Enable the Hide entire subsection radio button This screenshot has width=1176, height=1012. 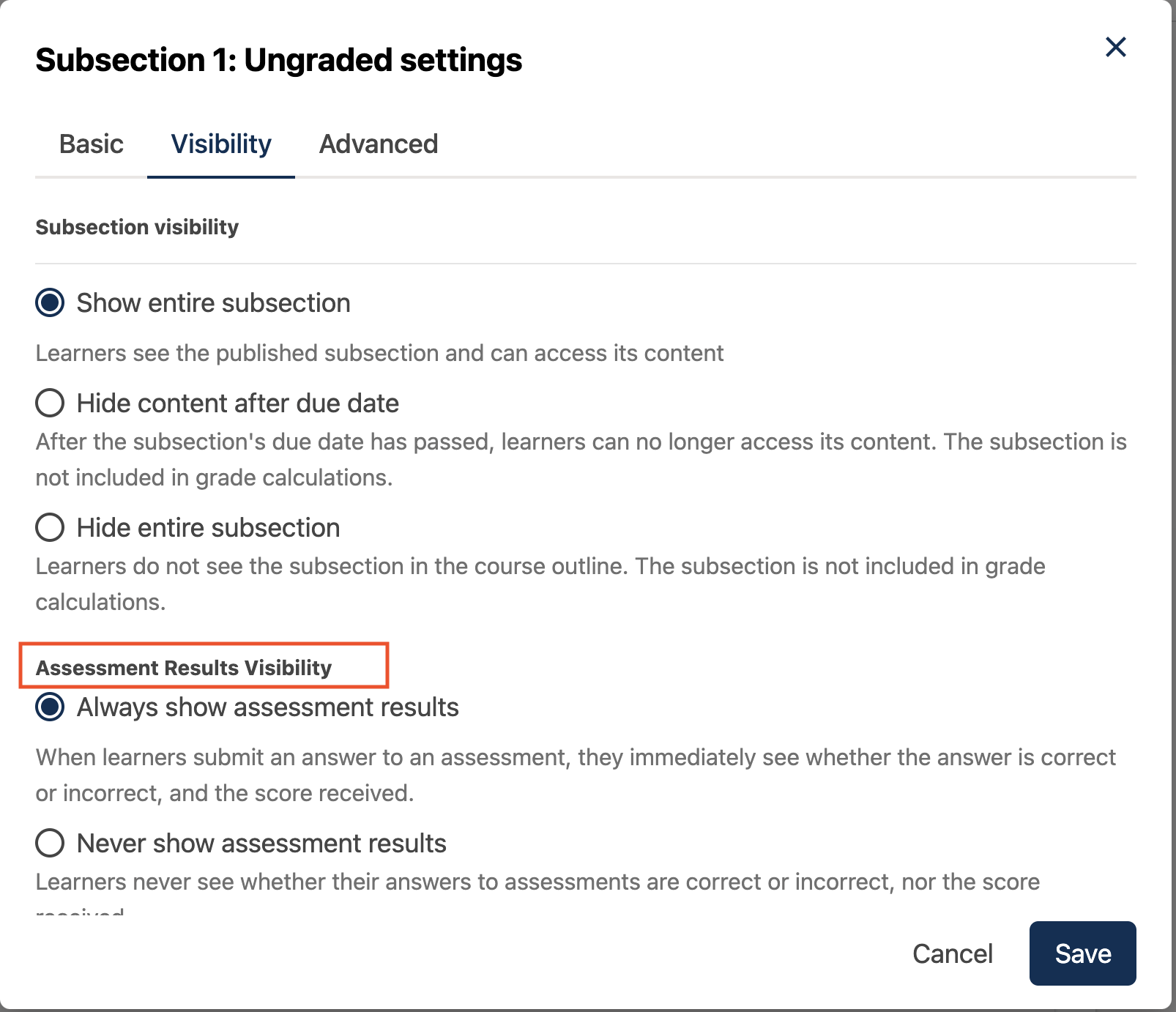point(50,527)
